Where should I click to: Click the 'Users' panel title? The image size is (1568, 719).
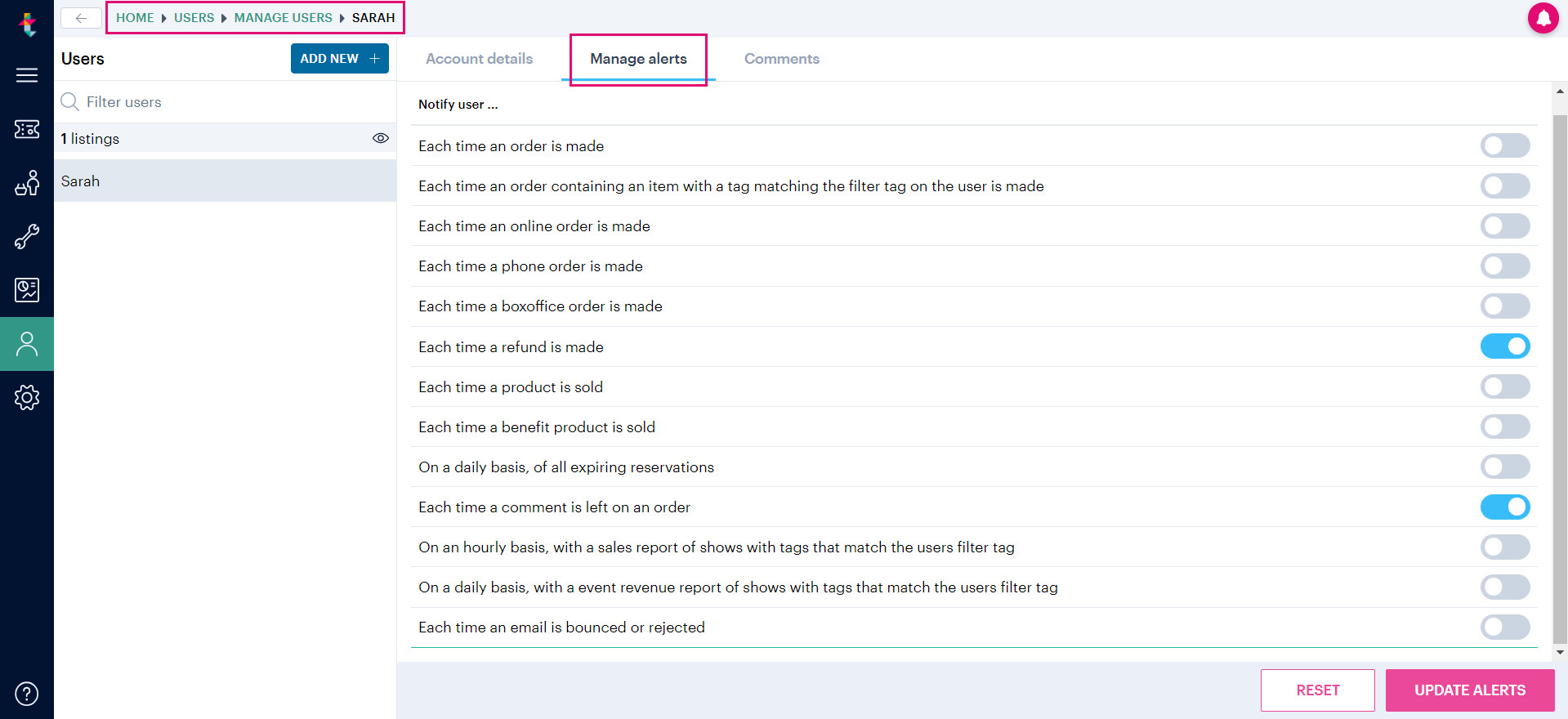point(83,59)
